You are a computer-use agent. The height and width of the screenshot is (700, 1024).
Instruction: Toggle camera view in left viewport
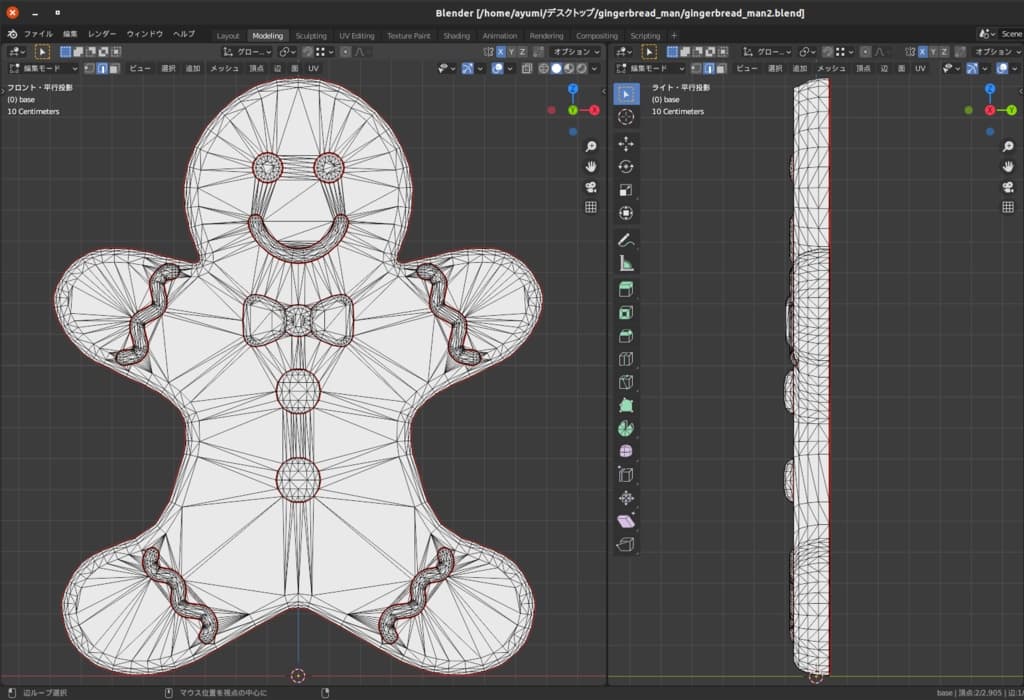tap(590, 187)
